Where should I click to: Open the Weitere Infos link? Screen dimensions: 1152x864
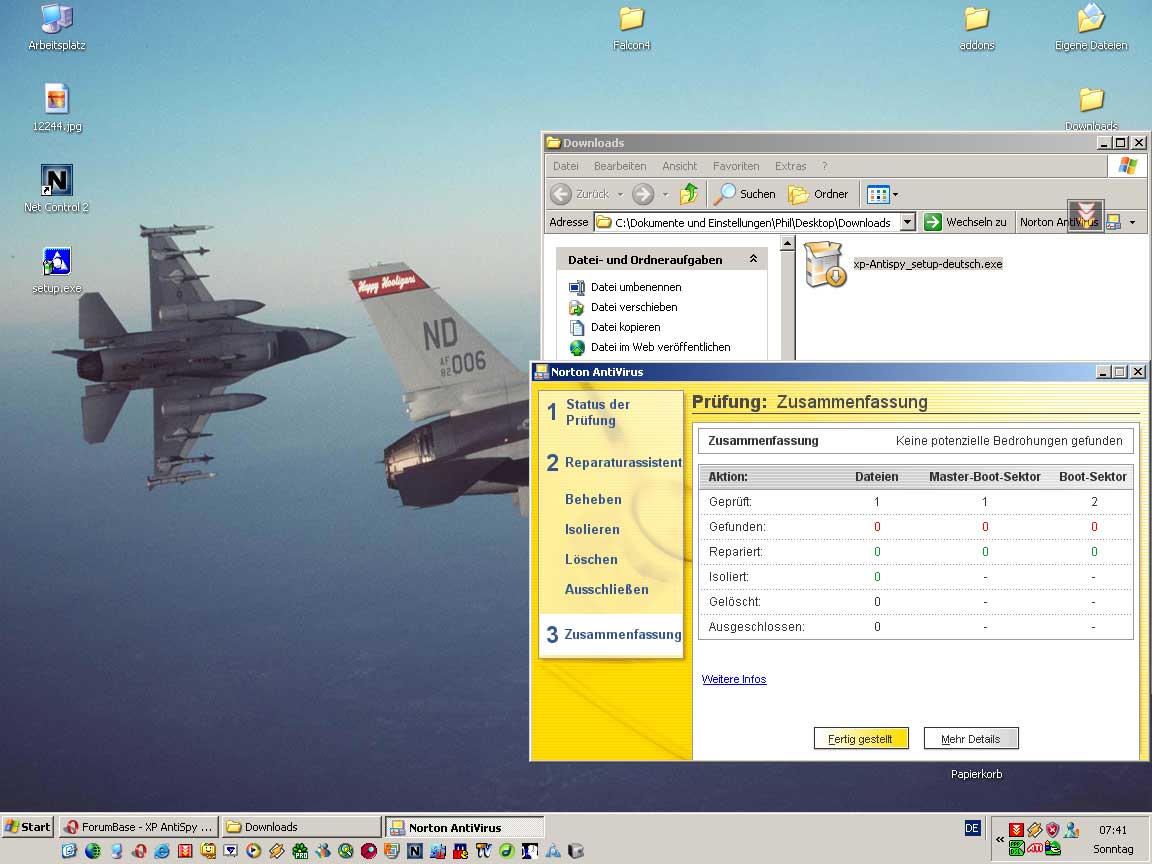coord(734,679)
